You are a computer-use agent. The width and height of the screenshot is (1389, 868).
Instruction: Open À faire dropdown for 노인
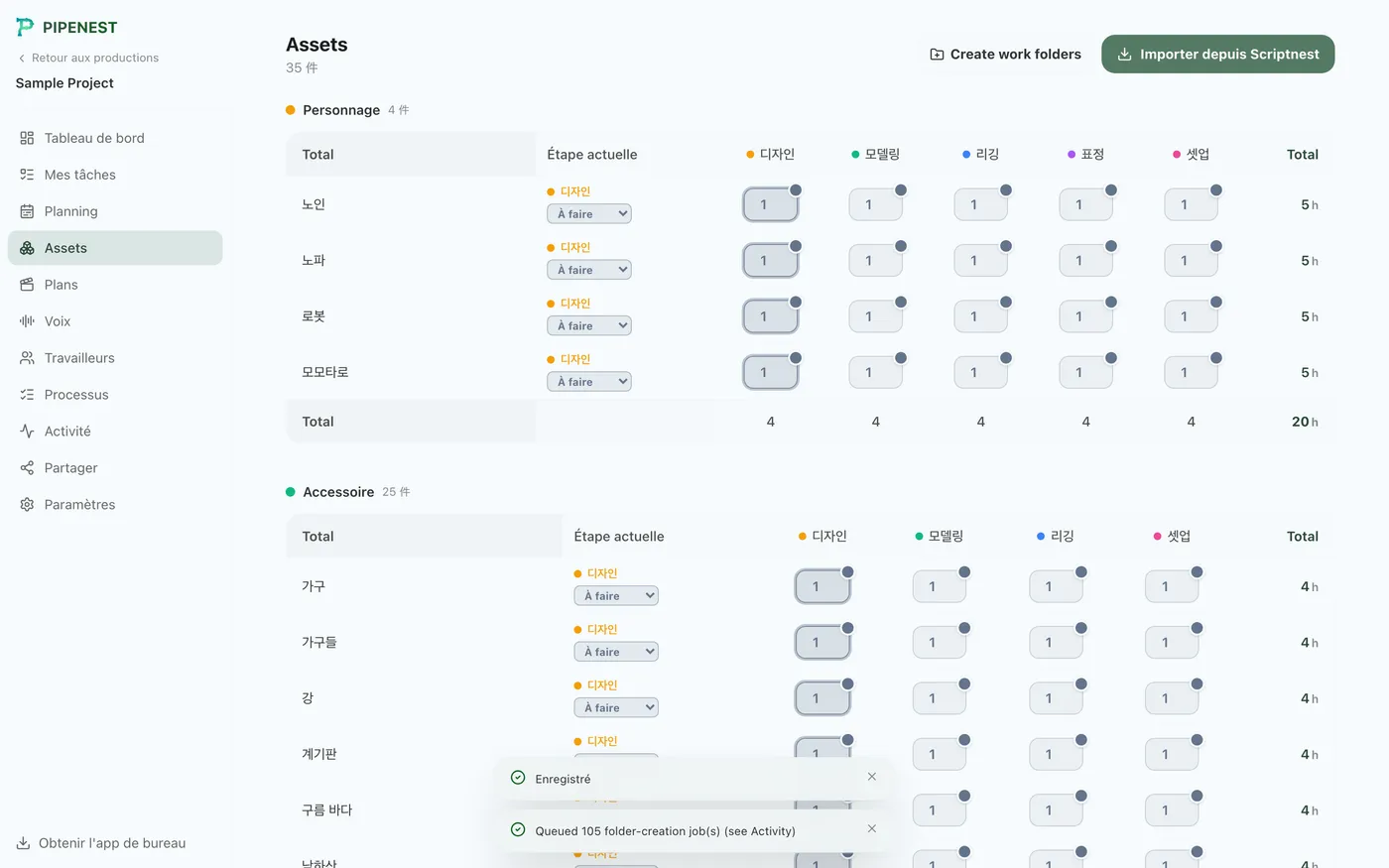[x=589, y=214]
